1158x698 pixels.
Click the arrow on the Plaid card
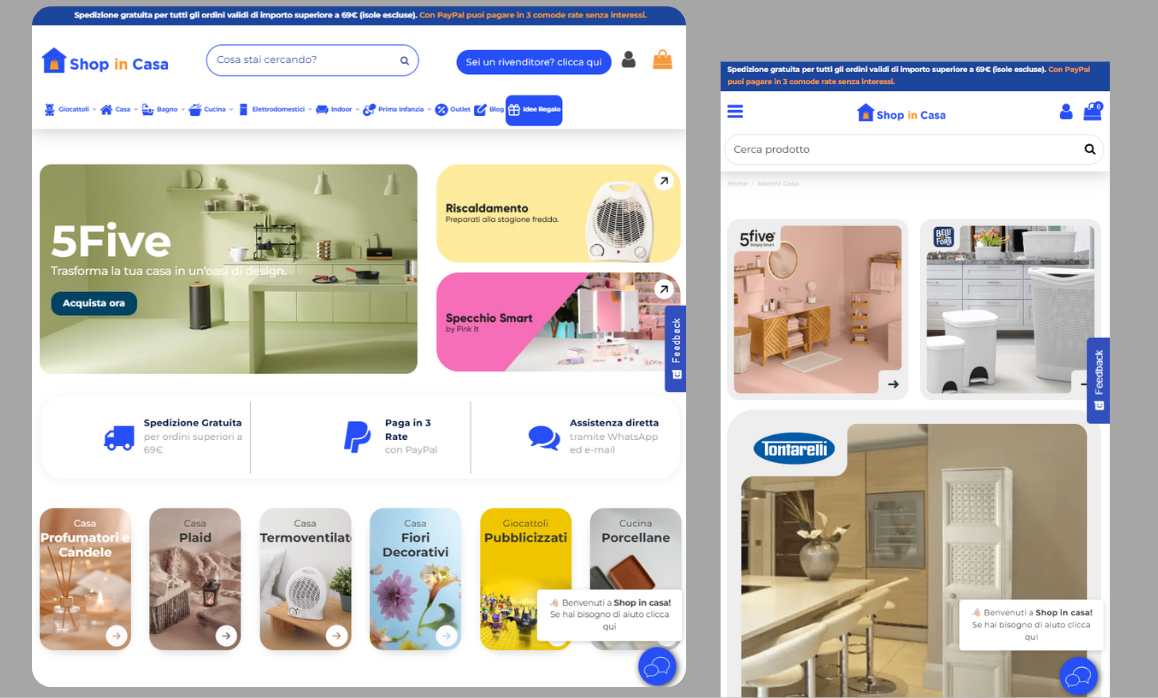pyautogui.click(x=226, y=635)
